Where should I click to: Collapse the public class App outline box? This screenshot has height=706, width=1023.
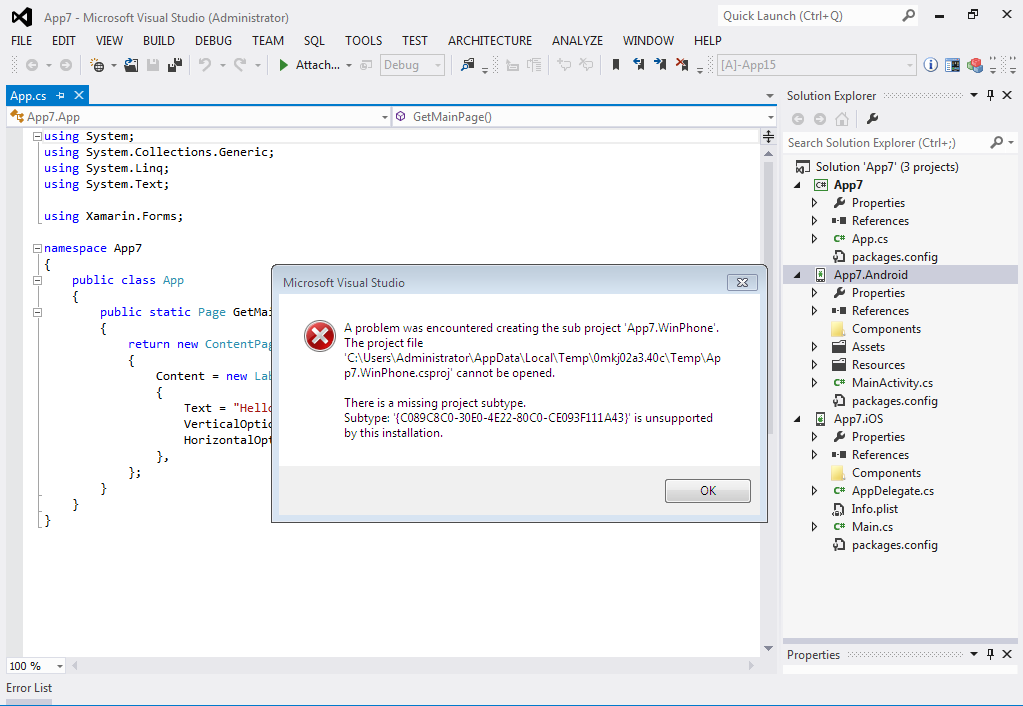[x=38, y=281]
